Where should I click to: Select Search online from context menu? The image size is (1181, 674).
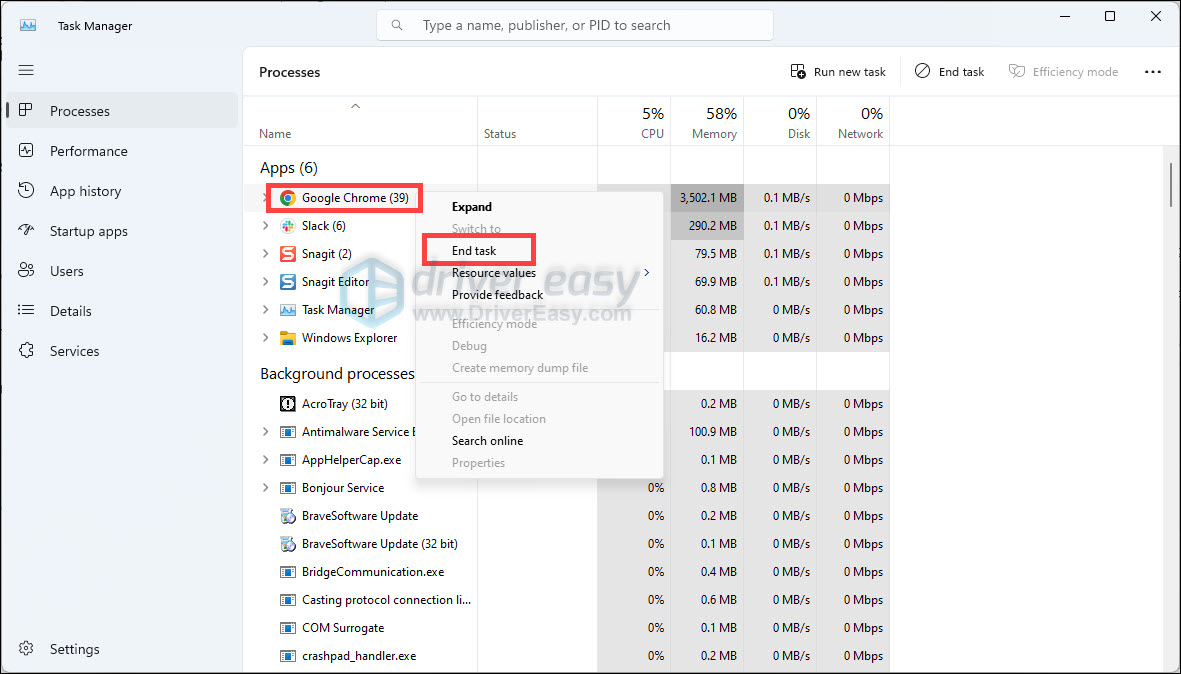pos(487,441)
